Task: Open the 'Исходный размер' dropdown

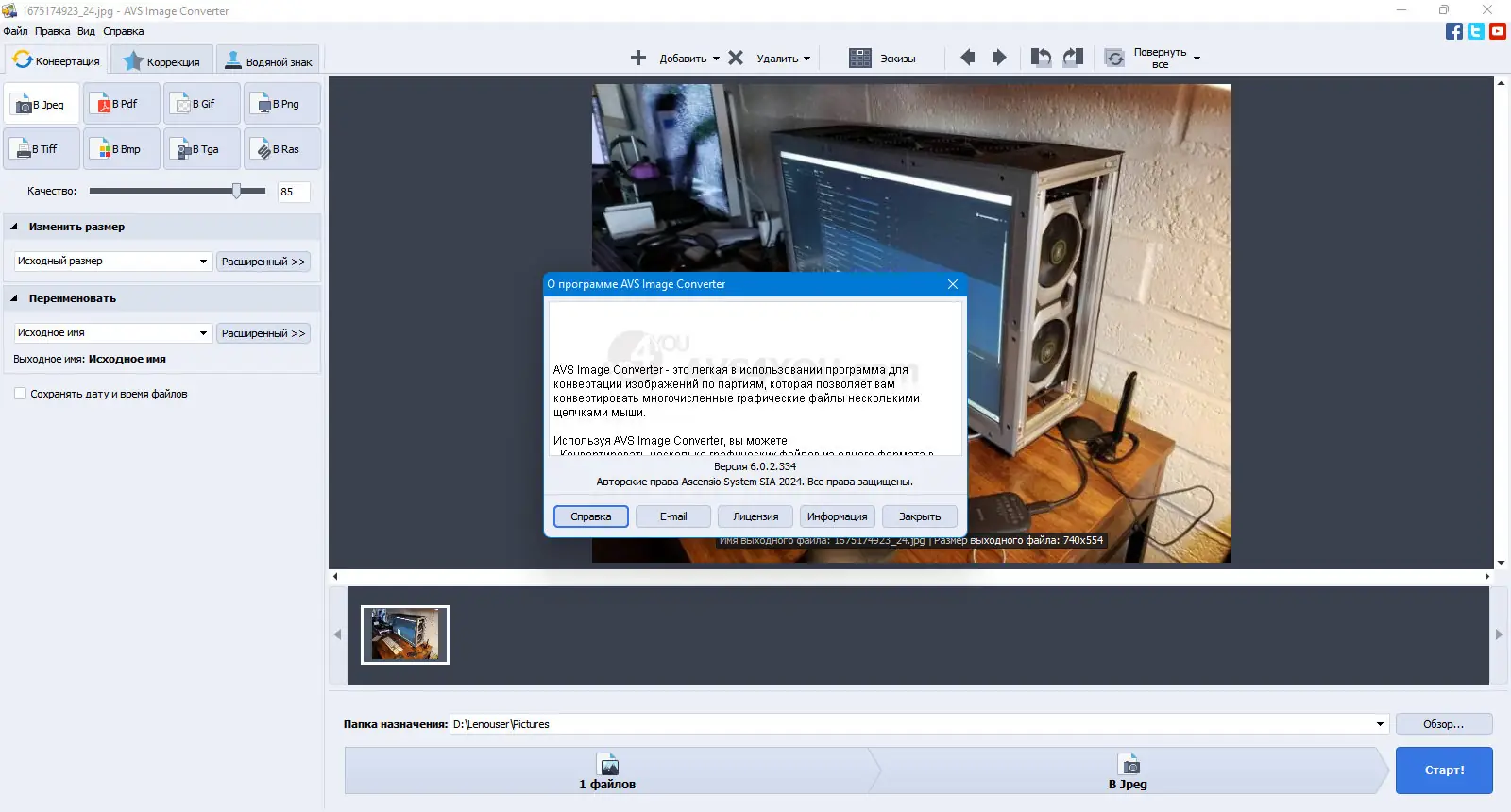Action: tap(112, 262)
